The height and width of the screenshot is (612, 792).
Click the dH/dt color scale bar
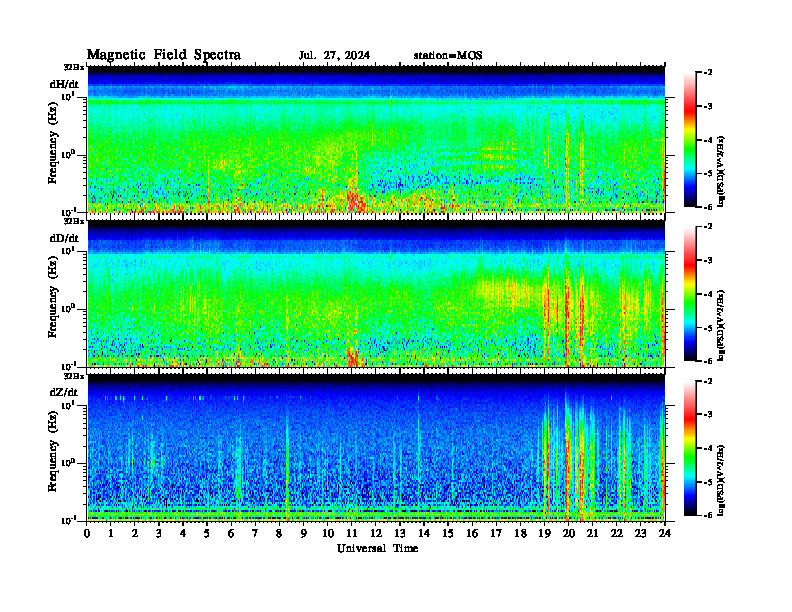(689, 140)
